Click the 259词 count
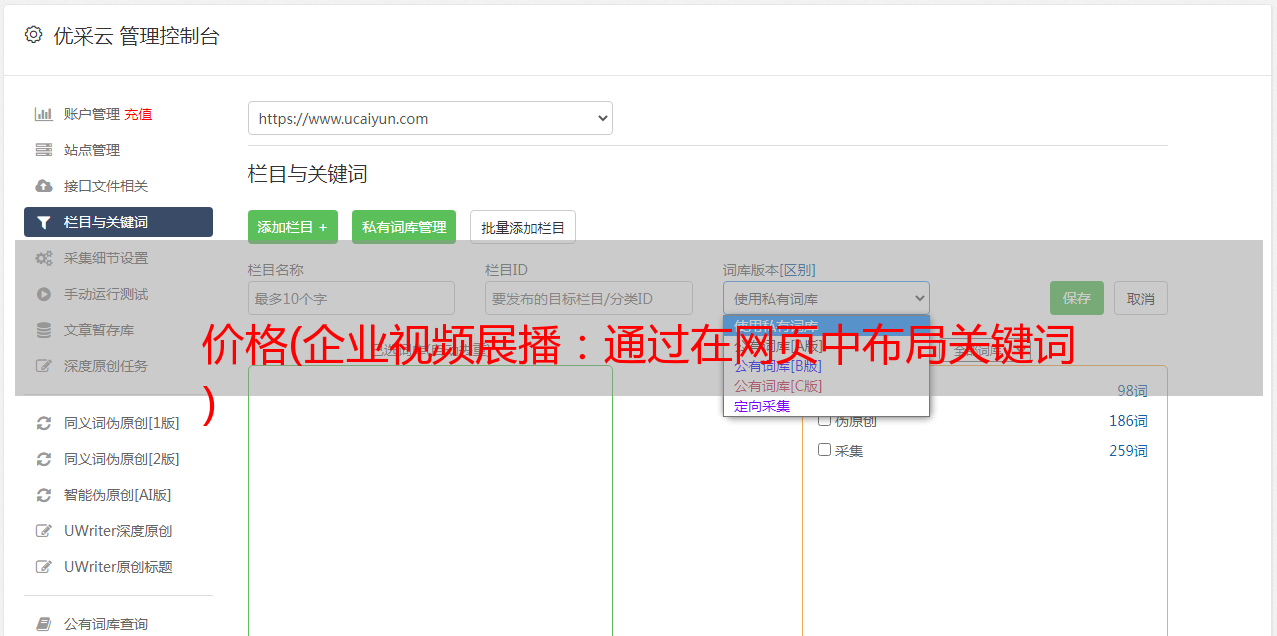 1128,451
